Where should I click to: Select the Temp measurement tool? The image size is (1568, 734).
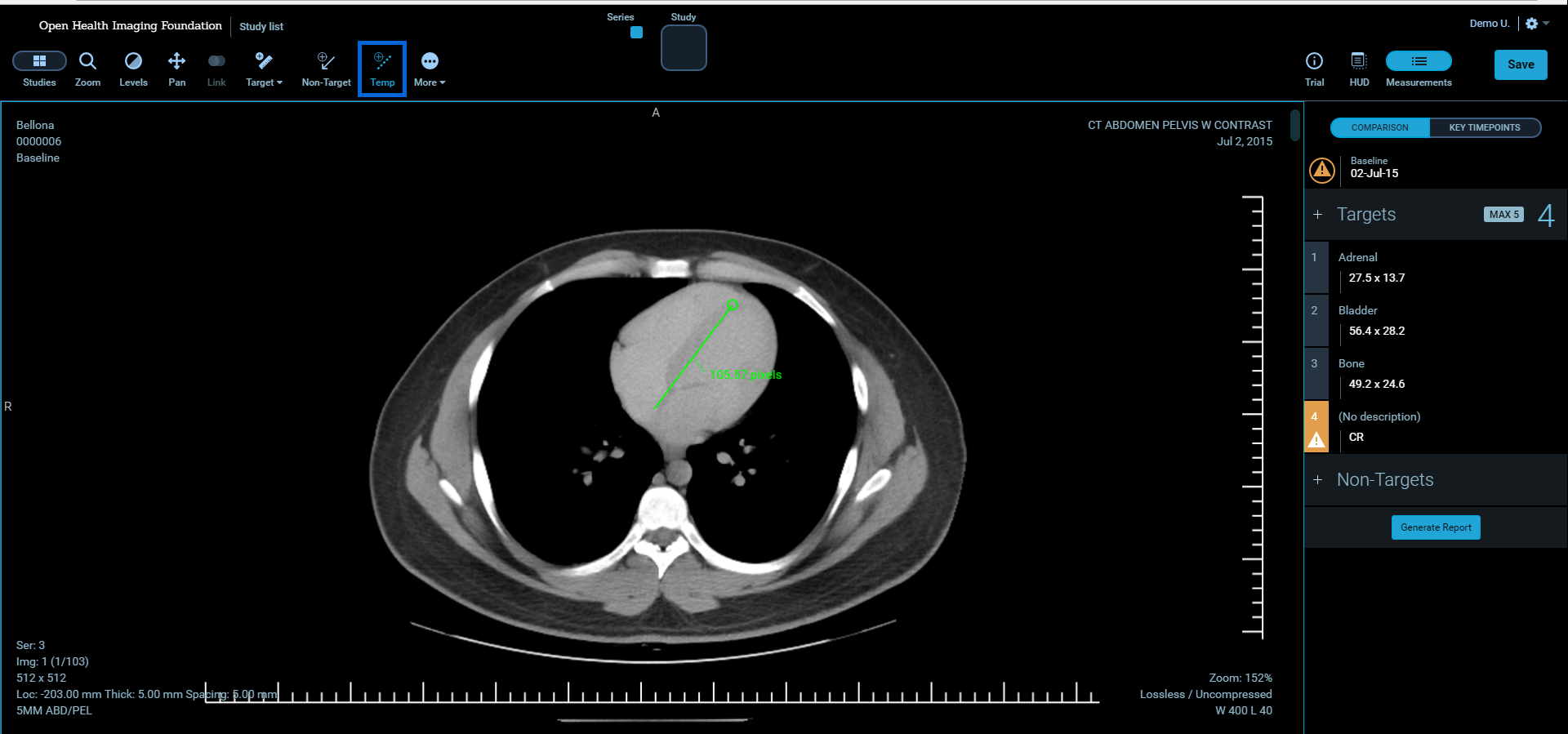[x=382, y=69]
